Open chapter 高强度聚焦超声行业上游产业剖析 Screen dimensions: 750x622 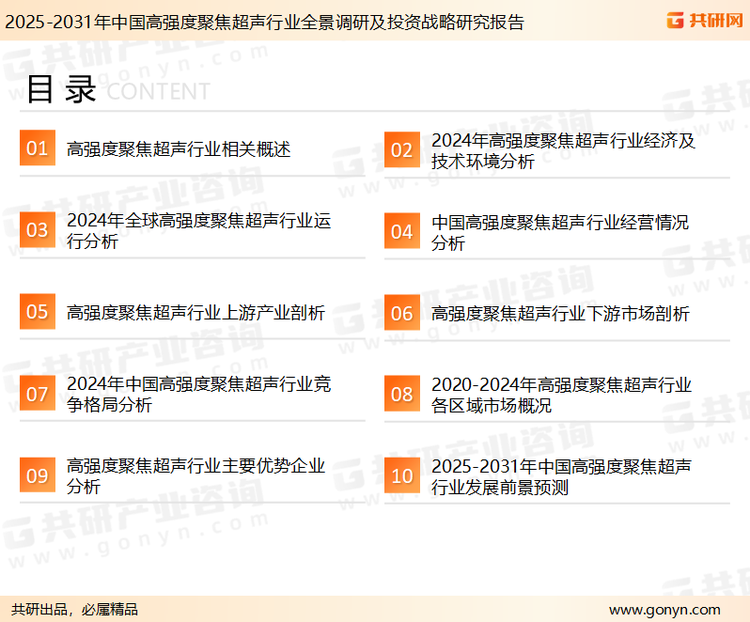click(x=195, y=313)
